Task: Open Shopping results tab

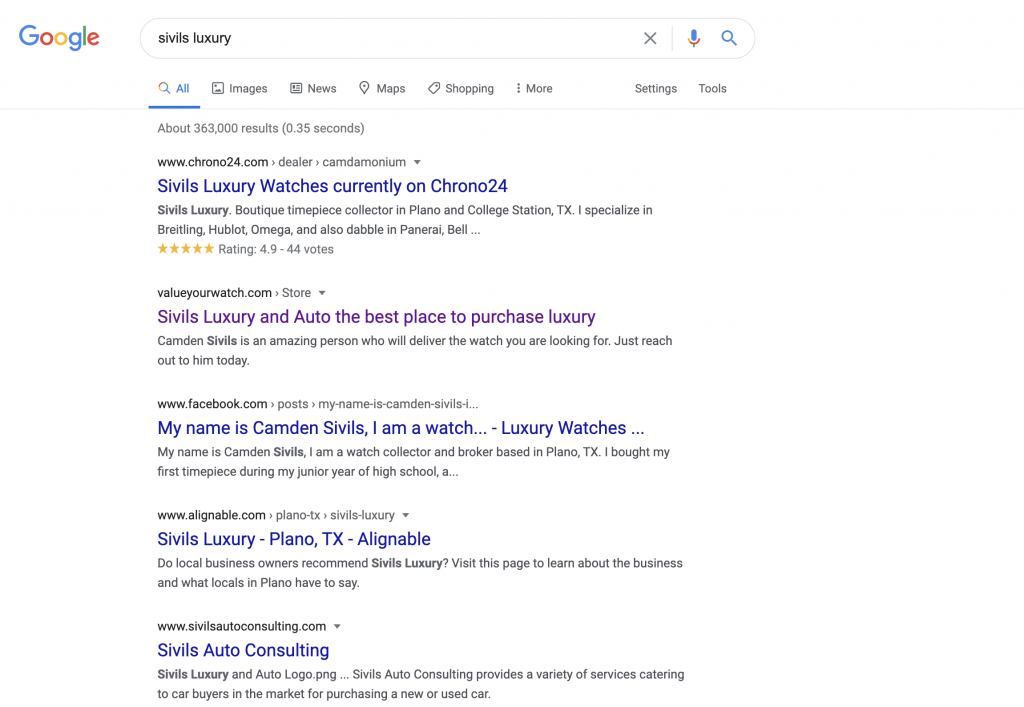Action: click(x=460, y=89)
